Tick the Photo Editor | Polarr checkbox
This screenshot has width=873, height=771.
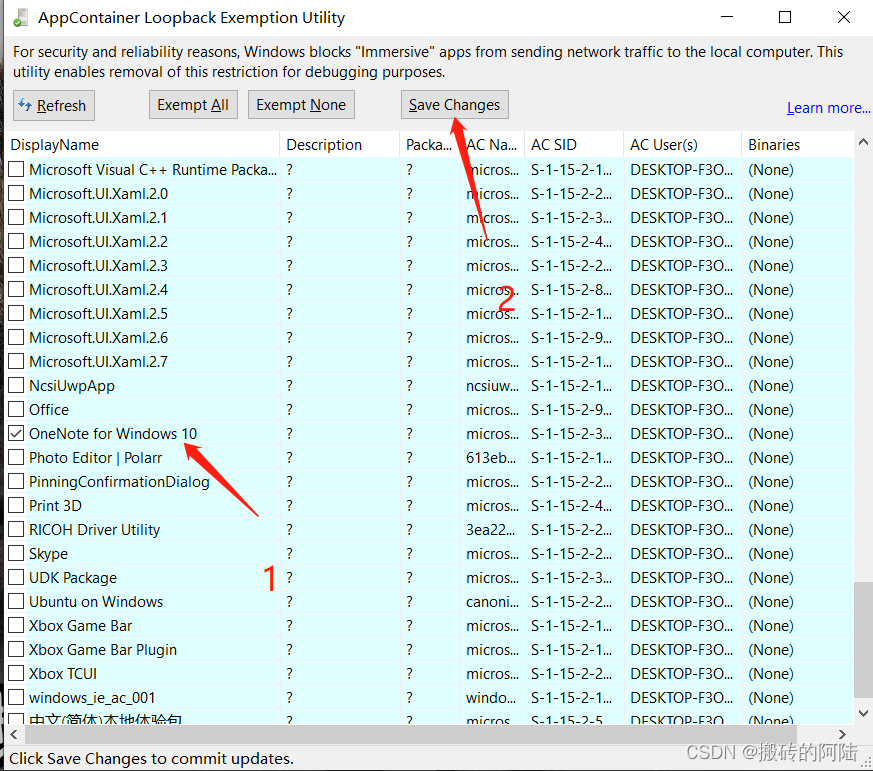click(16, 457)
